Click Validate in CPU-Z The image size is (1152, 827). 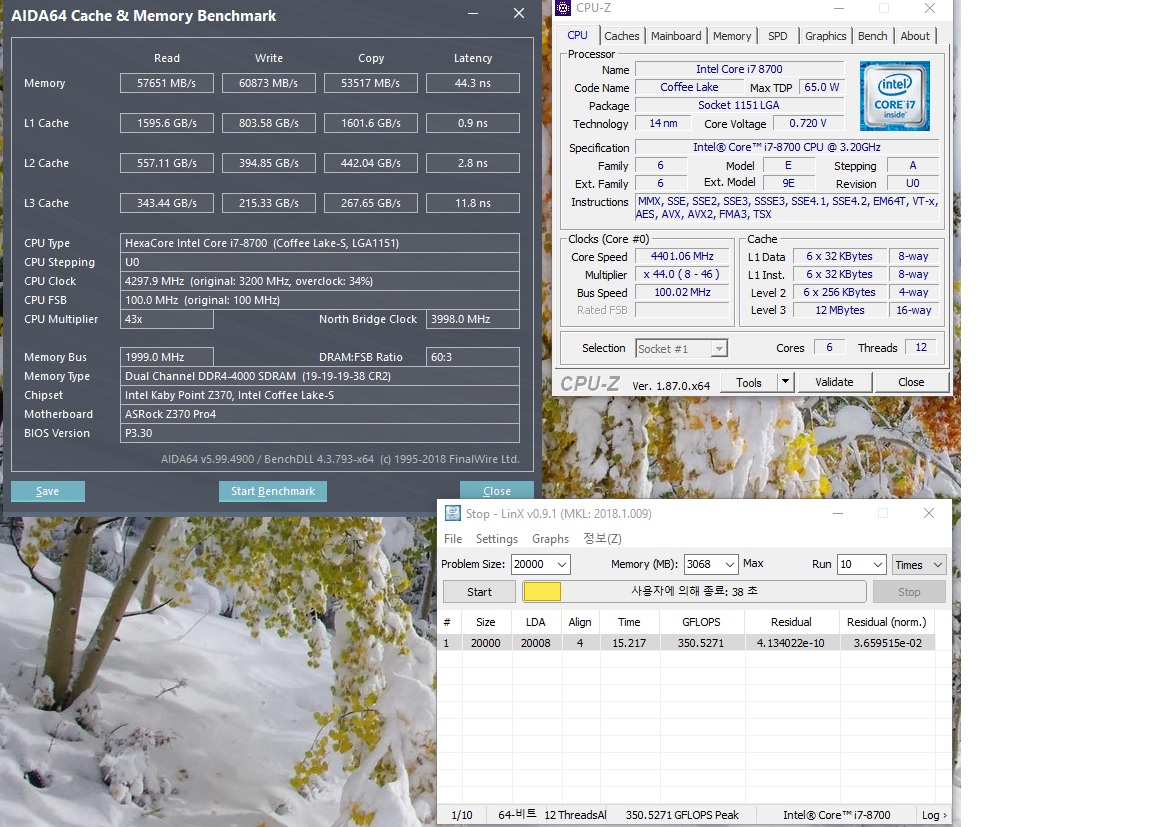[x=834, y=382]
